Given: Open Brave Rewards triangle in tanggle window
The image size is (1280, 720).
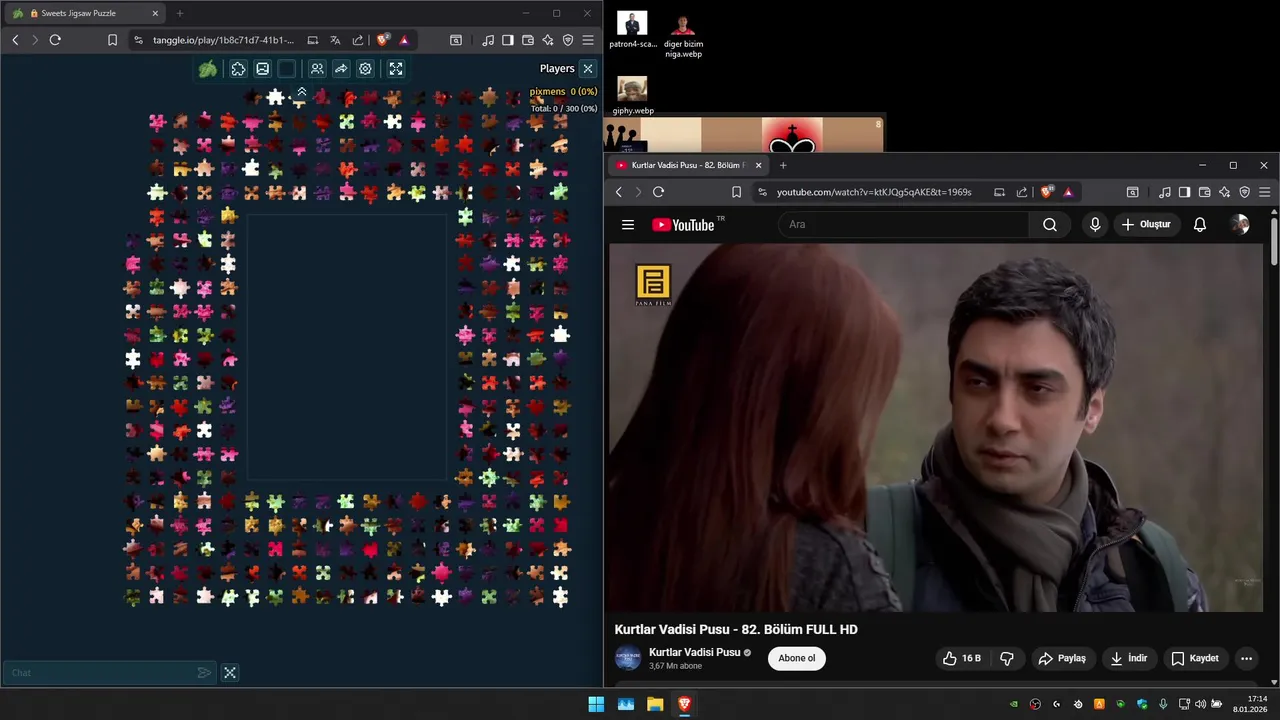Looking at the screenshot, I should coord(404,40).
